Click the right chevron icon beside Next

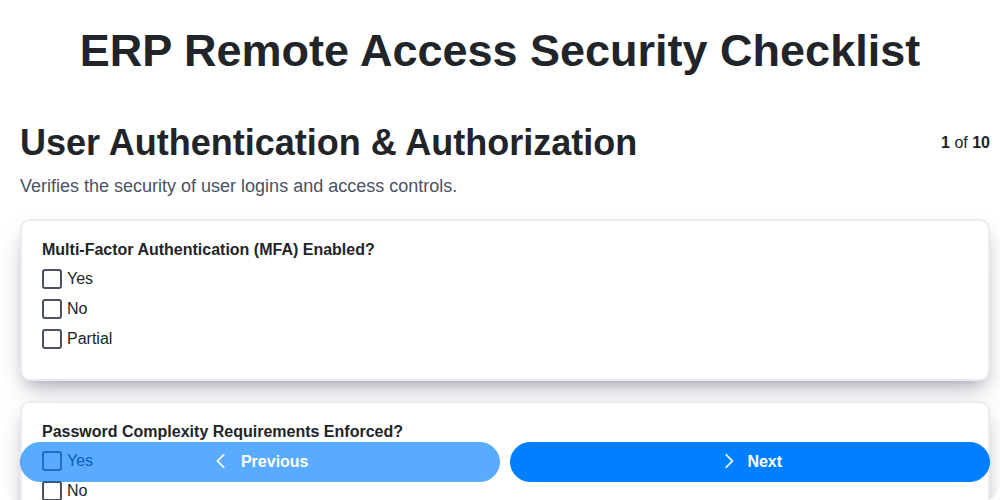click(729, 461)
